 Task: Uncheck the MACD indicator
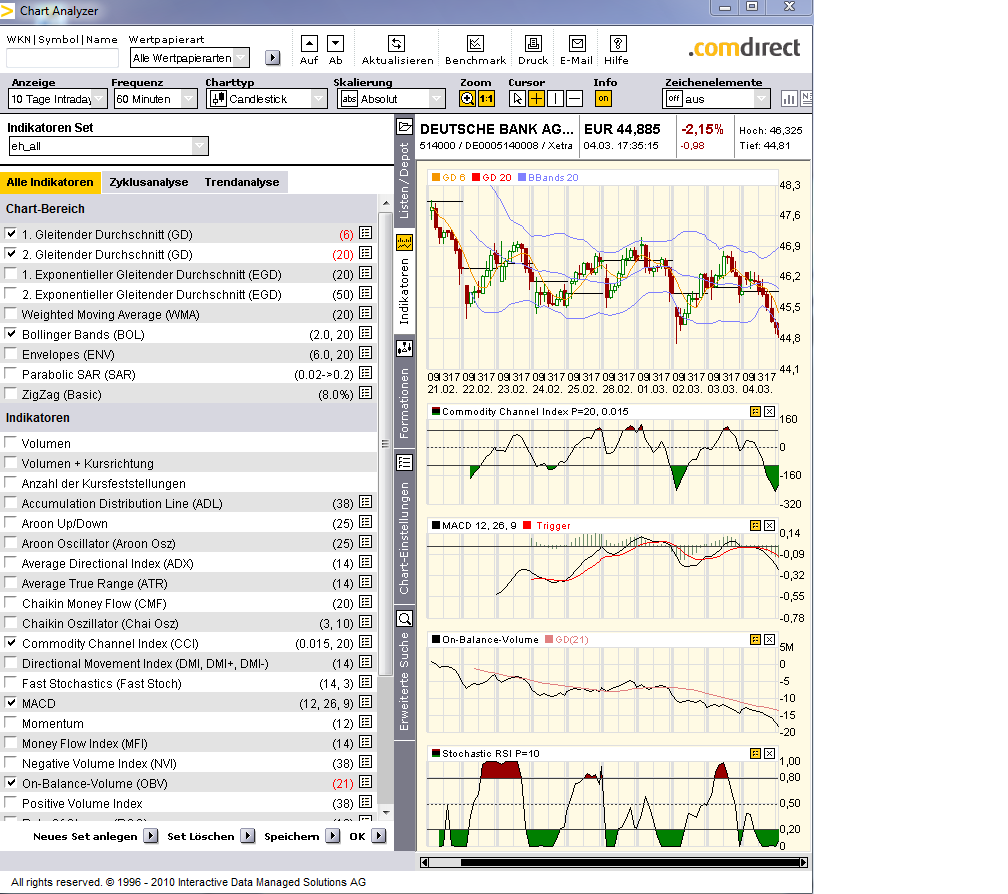pyautogui.click(x=11, y=702)
